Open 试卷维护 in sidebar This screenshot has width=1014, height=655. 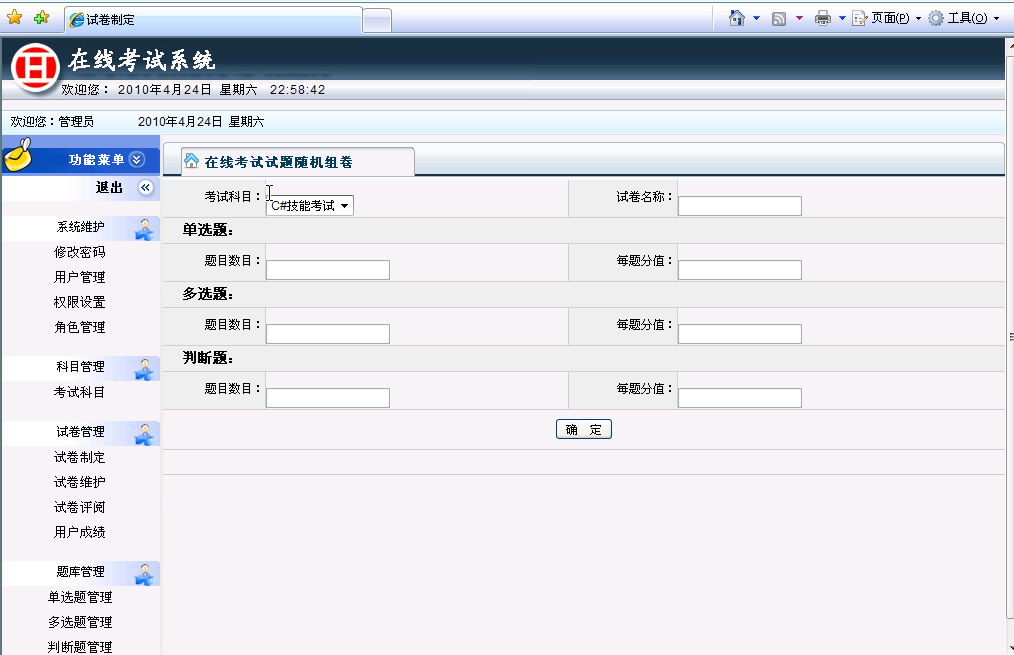(80, 482)
